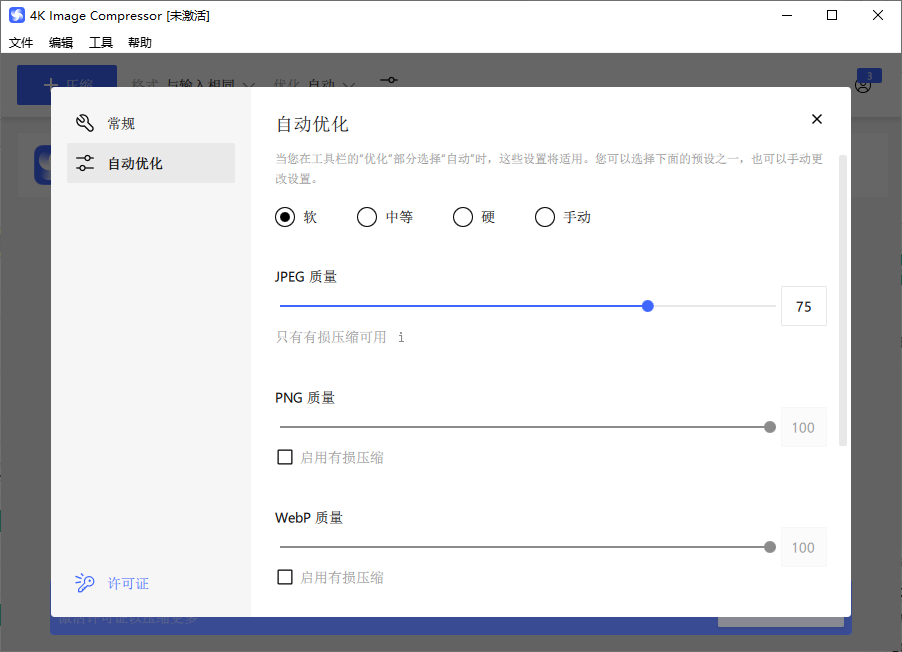The image size is (902, 652).
Task: Select the 软 preset radio button
Action: click(x=285, y=217)
